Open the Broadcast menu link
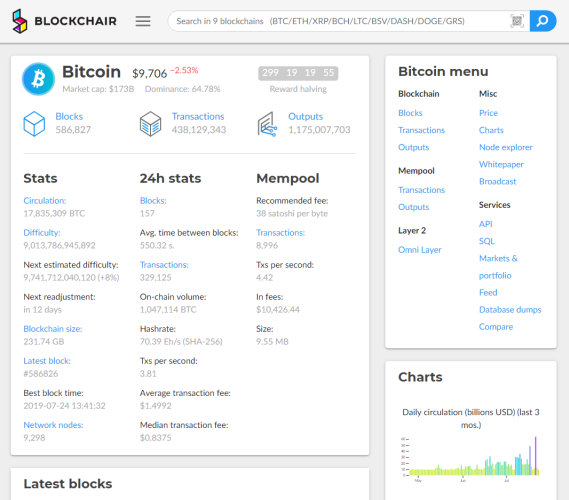Screen dimensions: 569x500 click(497, 181)
